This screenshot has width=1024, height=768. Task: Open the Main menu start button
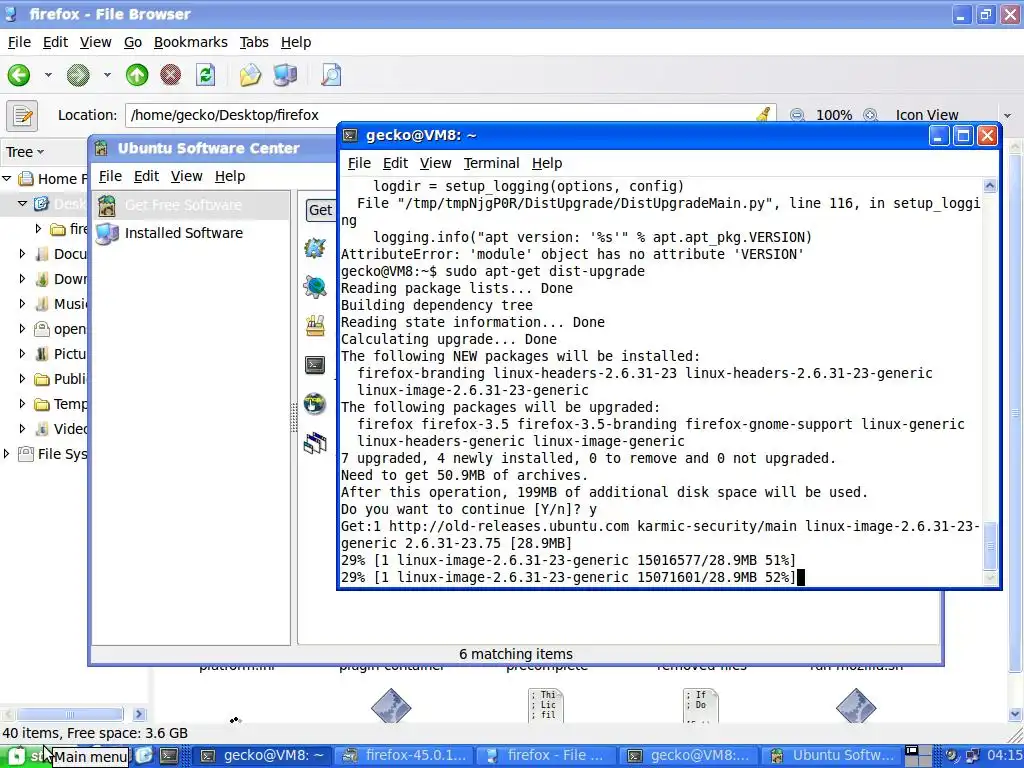27,756
